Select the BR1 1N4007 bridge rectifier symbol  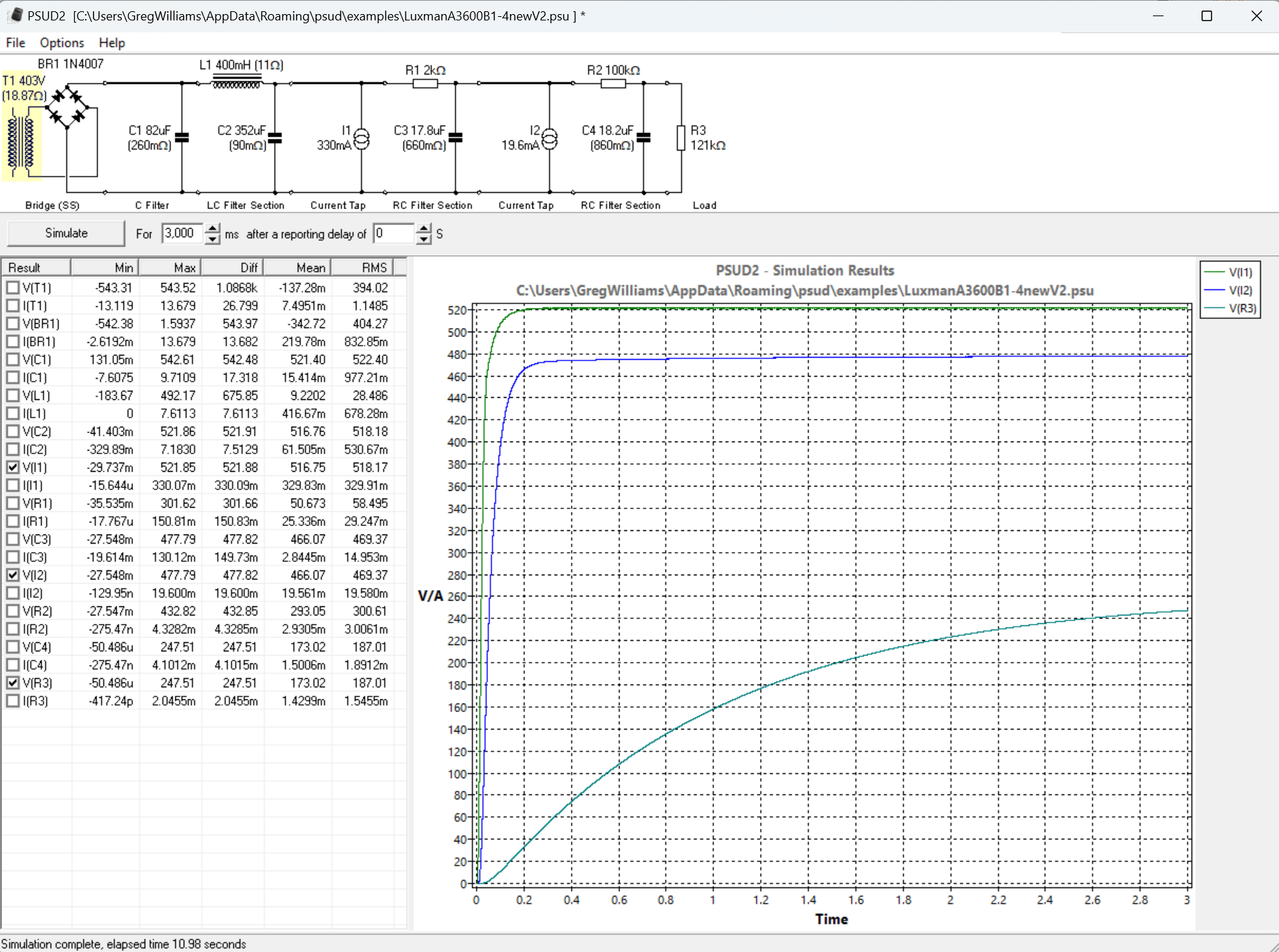tap(67, 106)
